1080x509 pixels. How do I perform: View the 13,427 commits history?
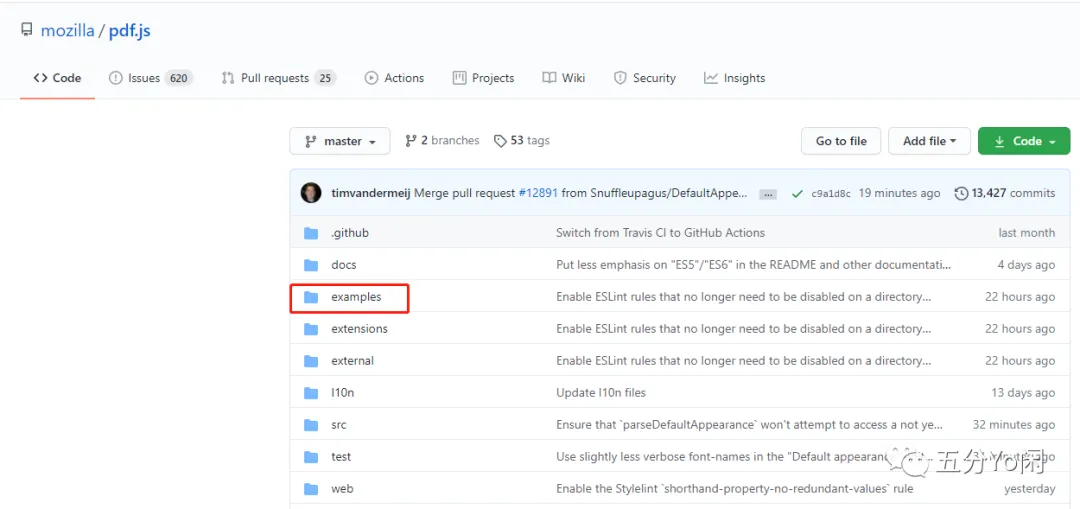(1005, 194)
